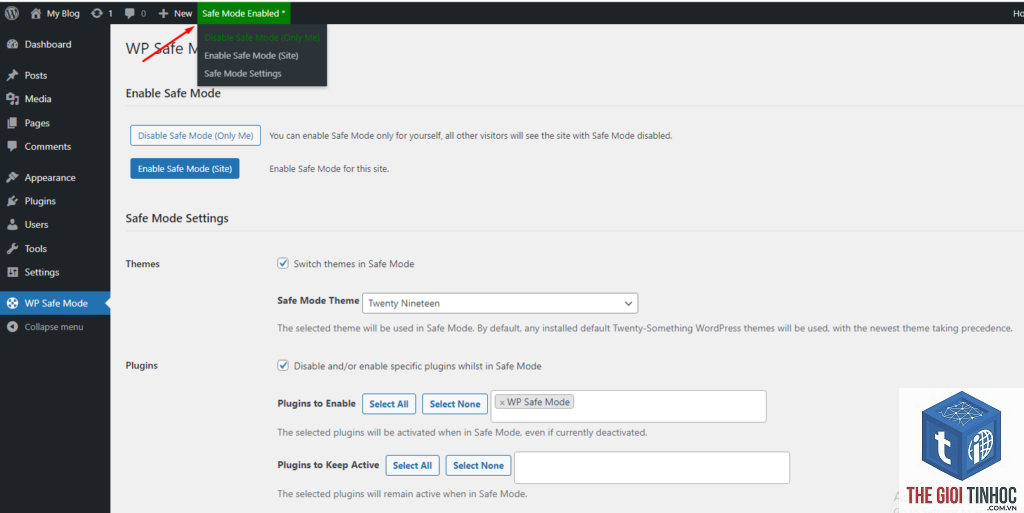
Task: Click Select All for Plugins to Keep Active
Action: click(412, 465)
